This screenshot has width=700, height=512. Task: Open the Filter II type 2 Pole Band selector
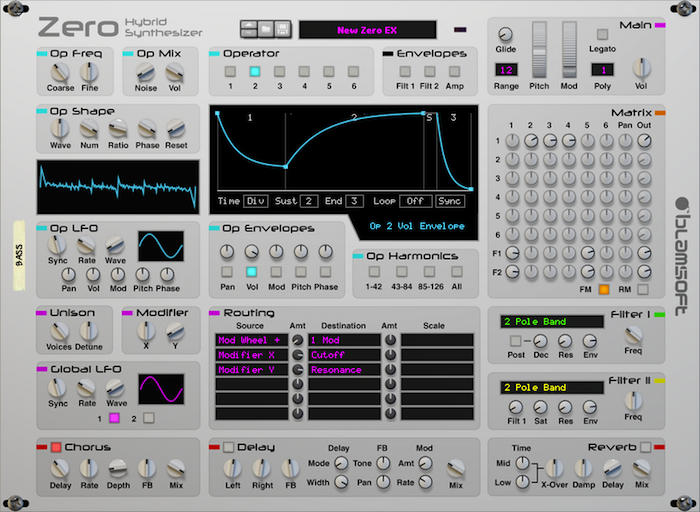pyautogui.click(x=552, y=387)
